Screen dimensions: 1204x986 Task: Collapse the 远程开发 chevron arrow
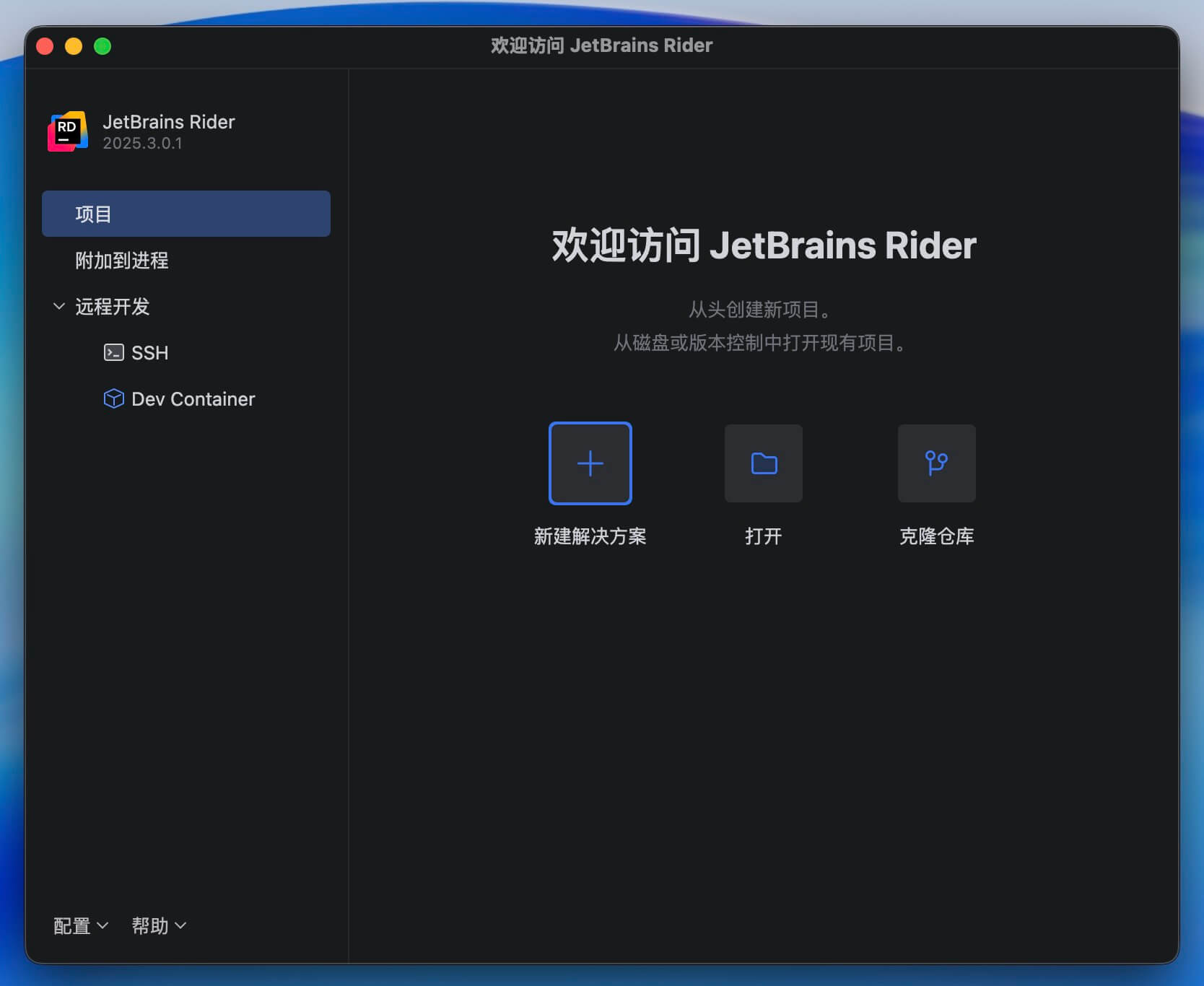(59, 306)
